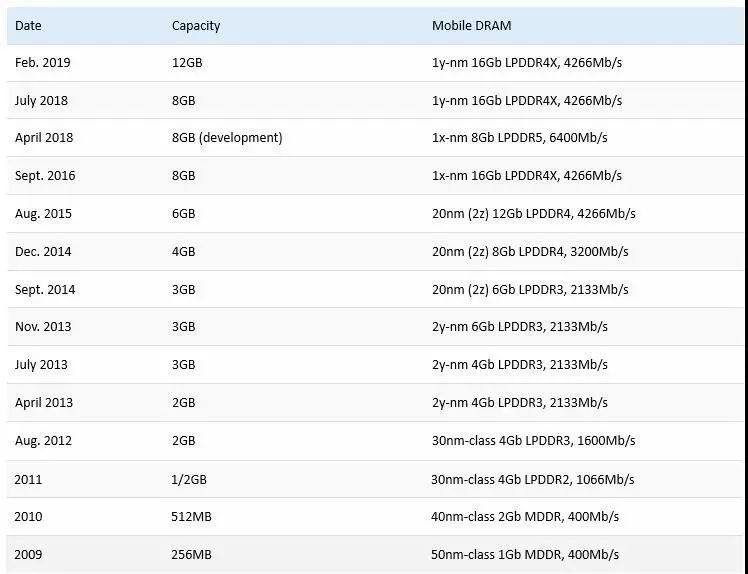The image size is (748, 574).
Task: Click the Mobile DRAM column header
Action: coord(472,25)
